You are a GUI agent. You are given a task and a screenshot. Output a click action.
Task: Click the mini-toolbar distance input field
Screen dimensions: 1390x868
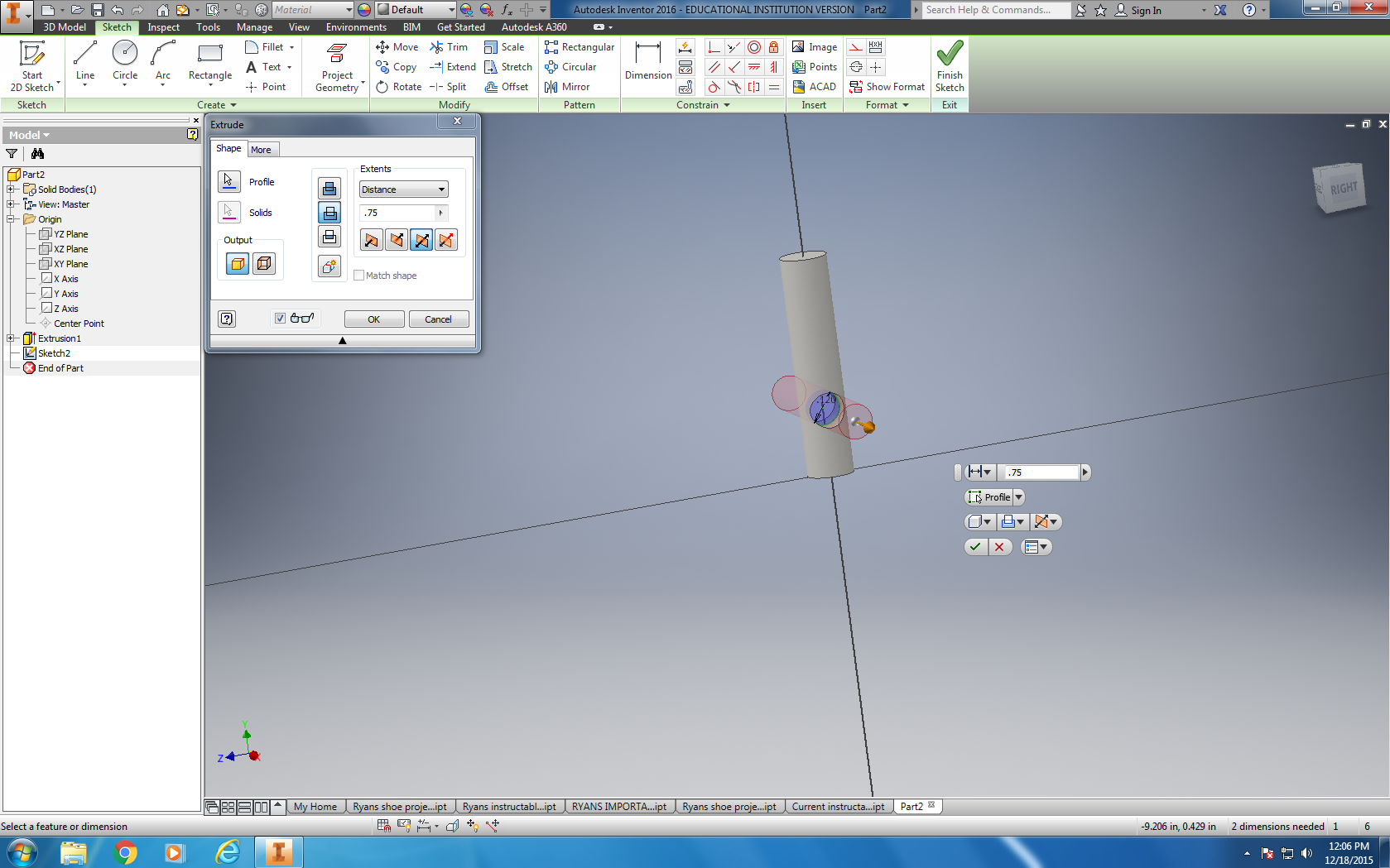(1041, 472)
